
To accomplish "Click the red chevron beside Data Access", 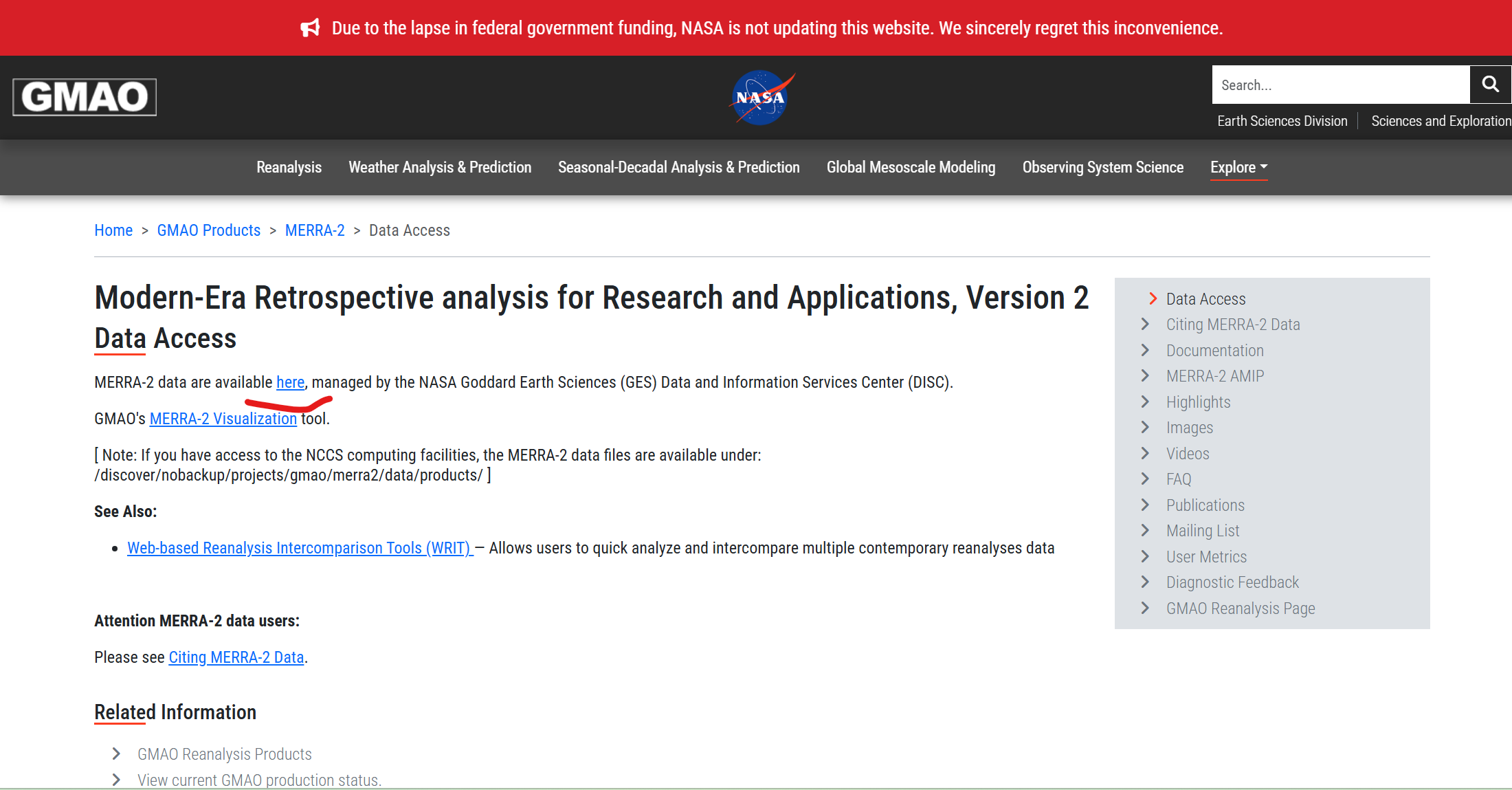I will point(1153,298).
